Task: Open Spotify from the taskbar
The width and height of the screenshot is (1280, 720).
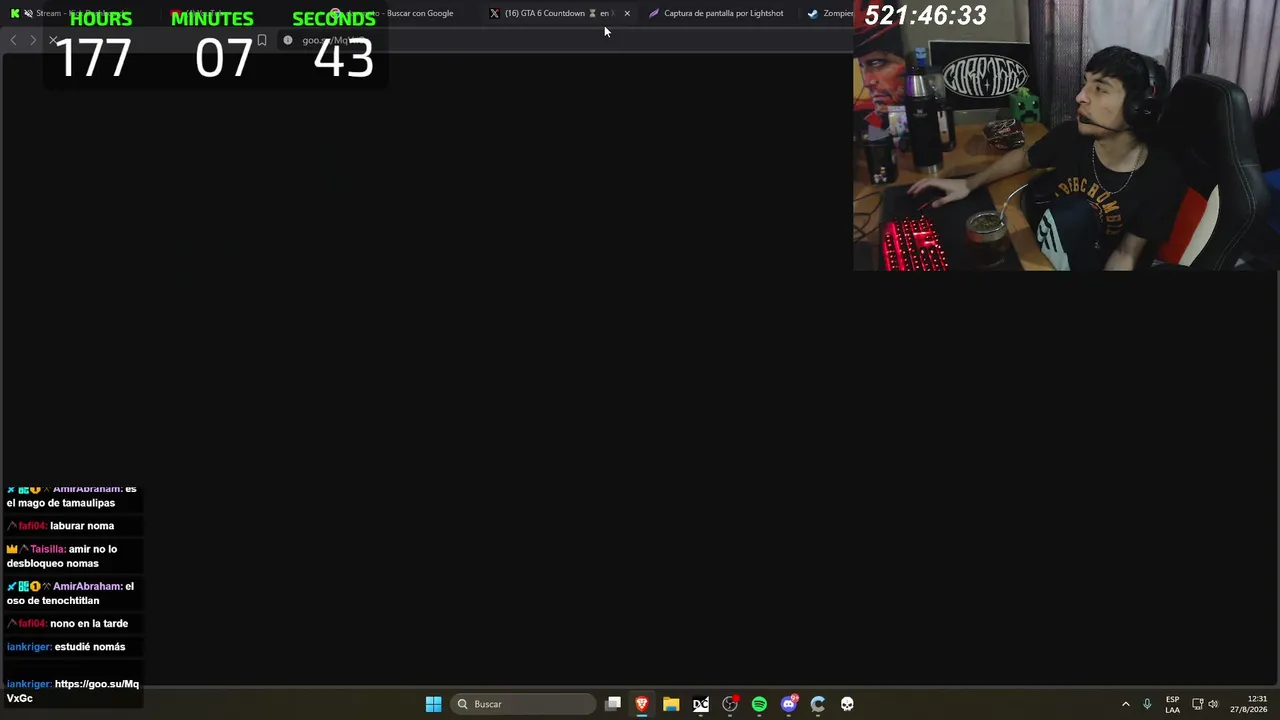Action: [x=759, y=704]
